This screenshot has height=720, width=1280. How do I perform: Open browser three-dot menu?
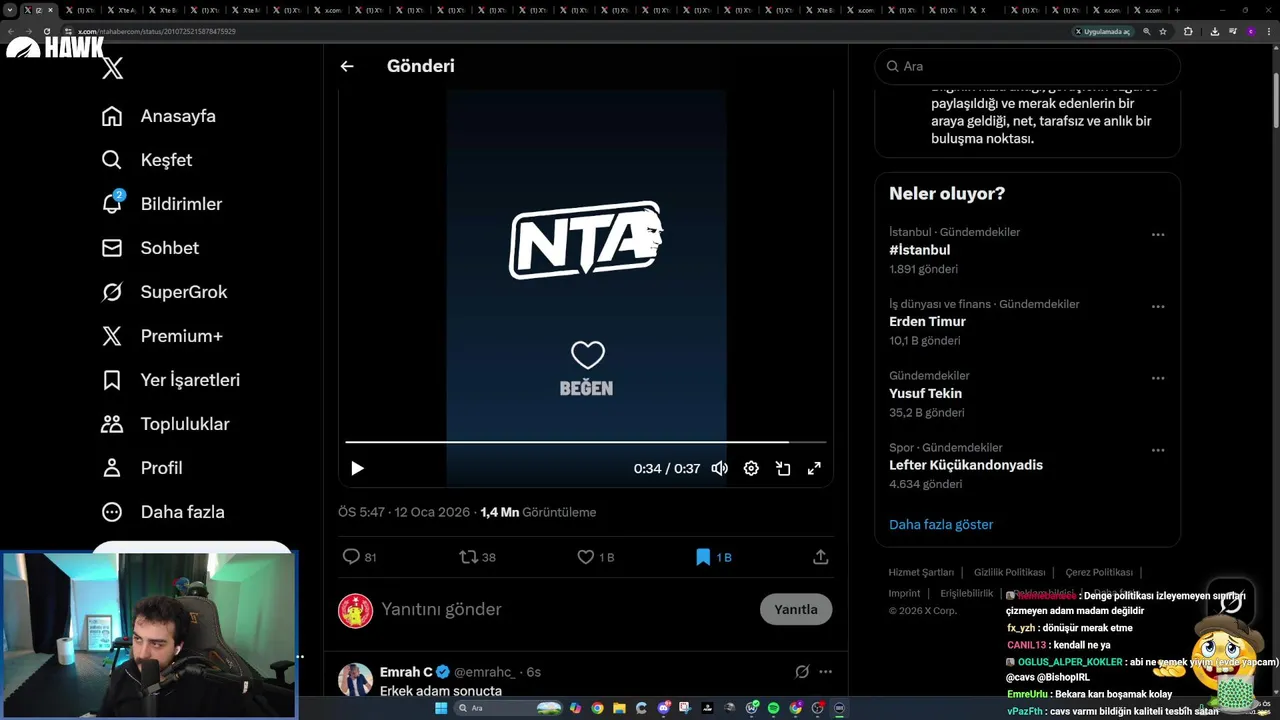pos(1267,31)
